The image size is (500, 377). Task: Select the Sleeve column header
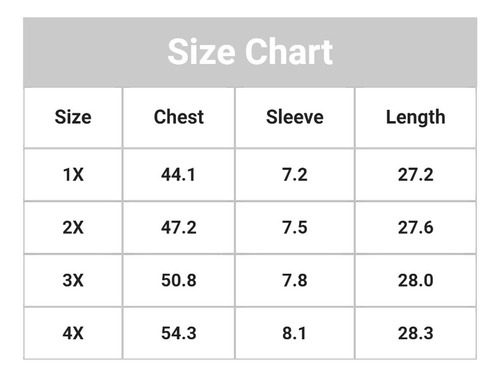[295, 117]
